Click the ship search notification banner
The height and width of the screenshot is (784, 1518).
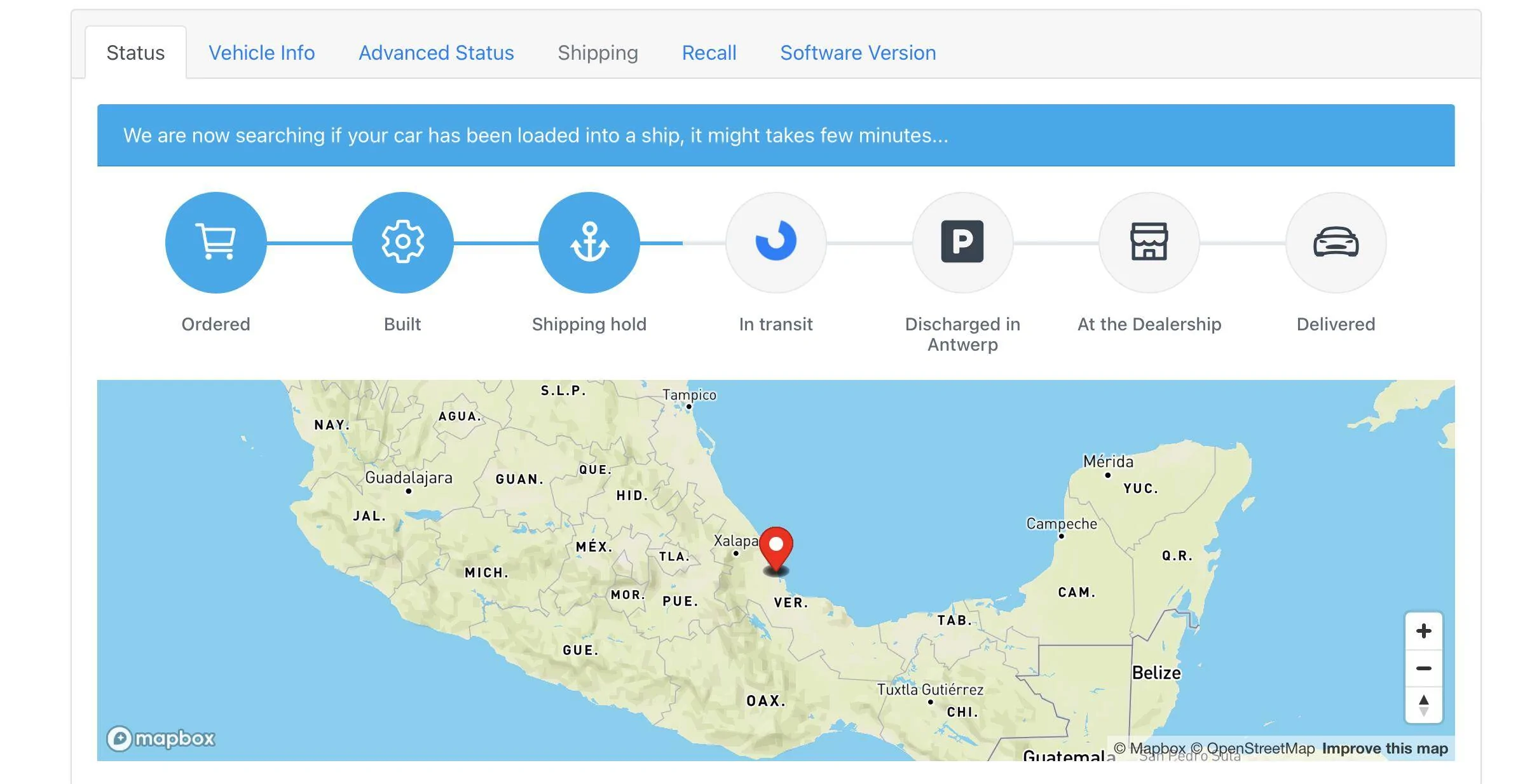776,135
